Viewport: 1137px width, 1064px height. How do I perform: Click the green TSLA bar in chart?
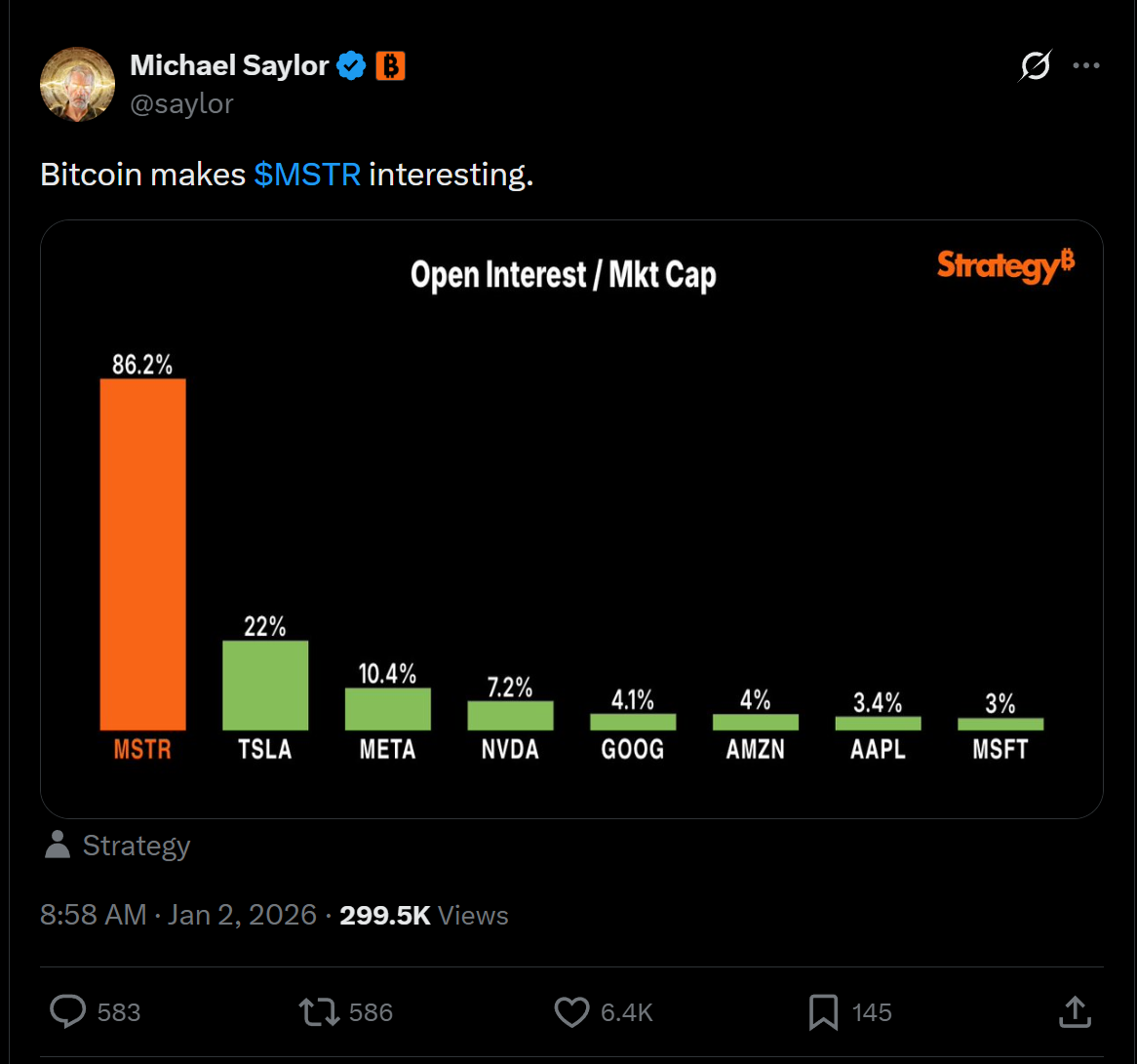tap(265, 685)
